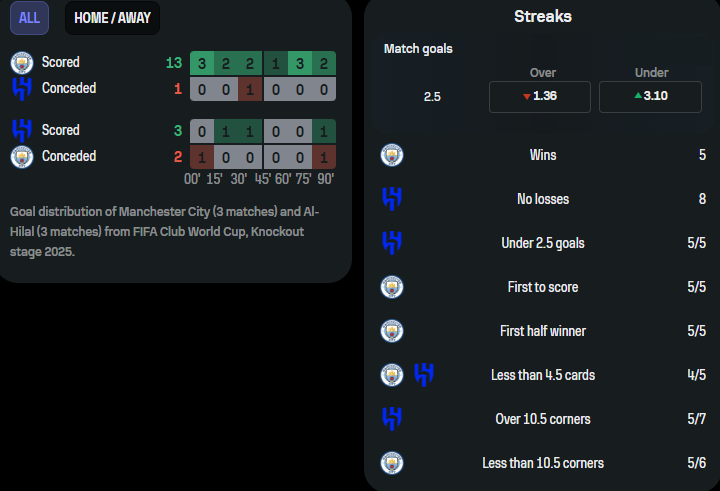Switch to HOME / AWAY tab
Image resolution: width=720 pixels, height=491 pixels.
(x=112, y=18)
